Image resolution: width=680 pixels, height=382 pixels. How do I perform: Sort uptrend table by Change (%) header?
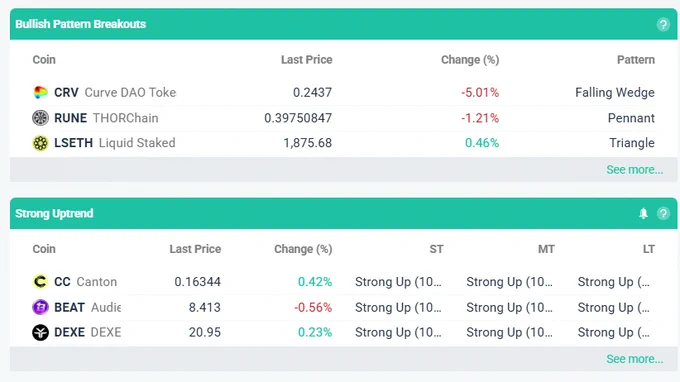point(303,249)
